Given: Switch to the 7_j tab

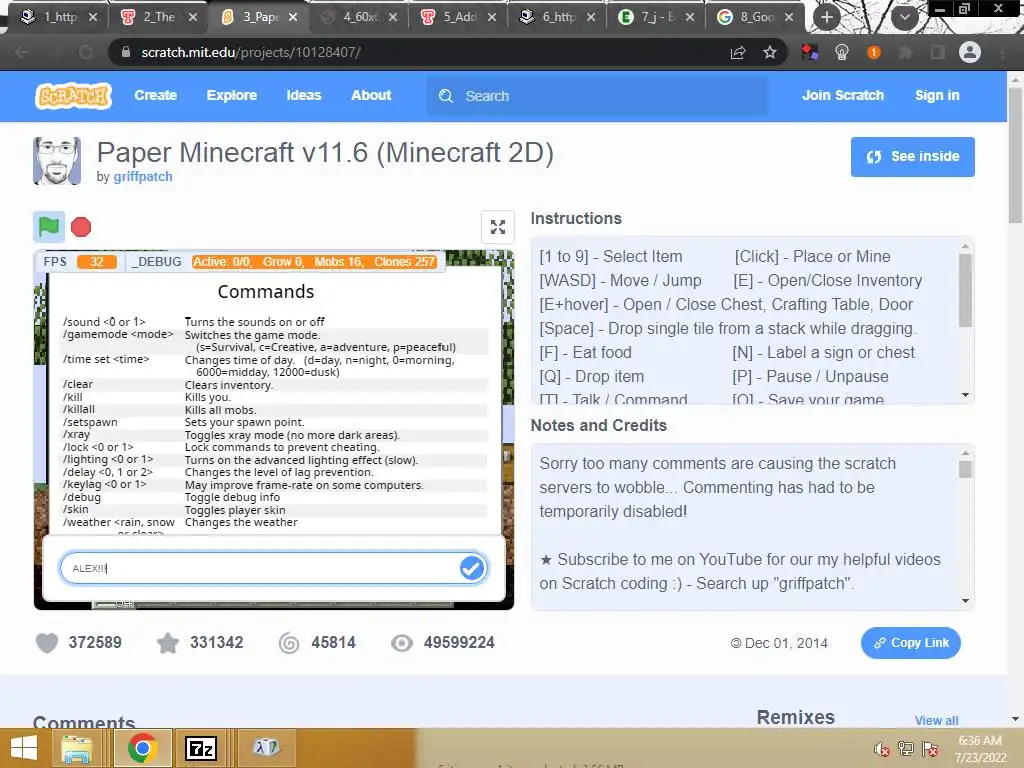Looking at the screenshot, I should pyautogui.click(x=658, y=17).
